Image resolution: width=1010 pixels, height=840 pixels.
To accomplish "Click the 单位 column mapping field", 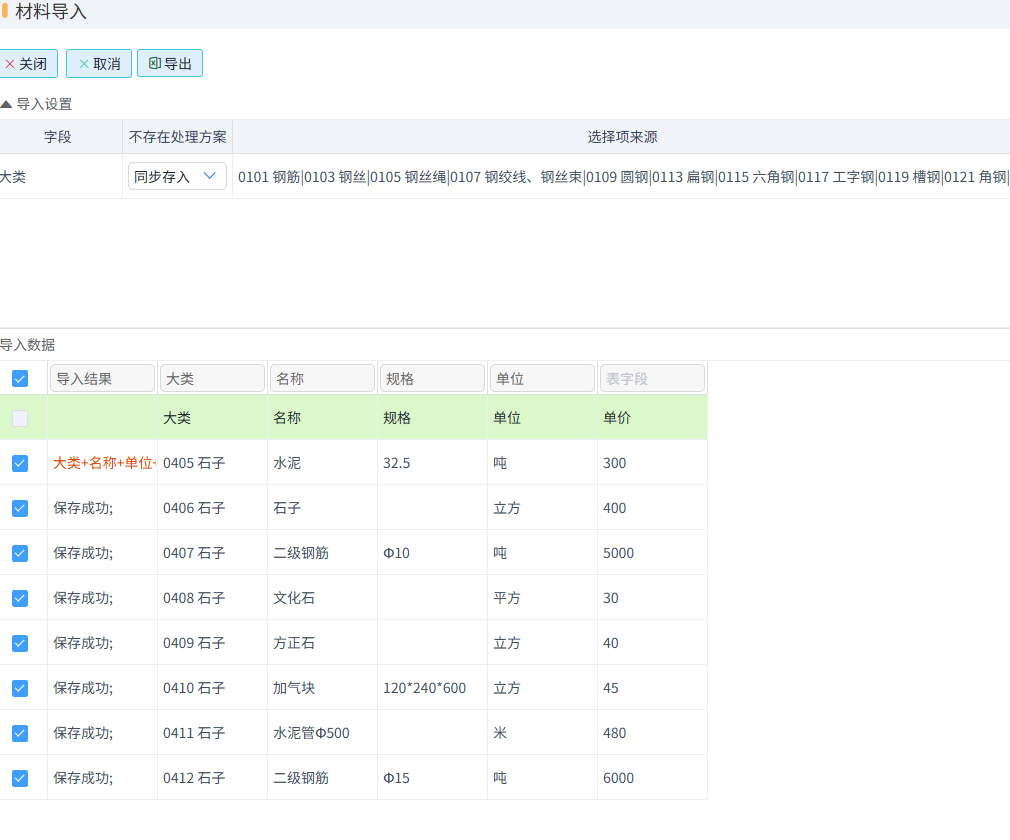I will click(542, 379).
